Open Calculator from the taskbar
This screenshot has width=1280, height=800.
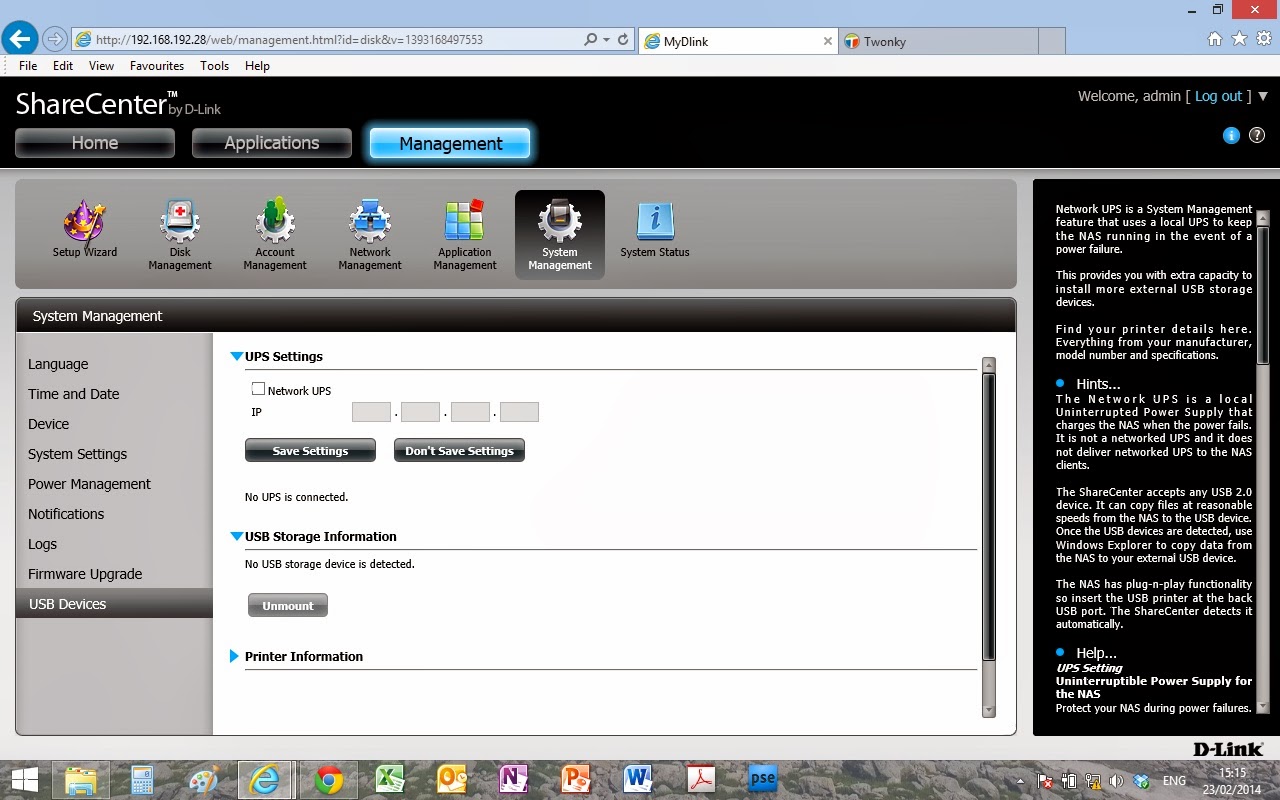click(x=142, y=780)
